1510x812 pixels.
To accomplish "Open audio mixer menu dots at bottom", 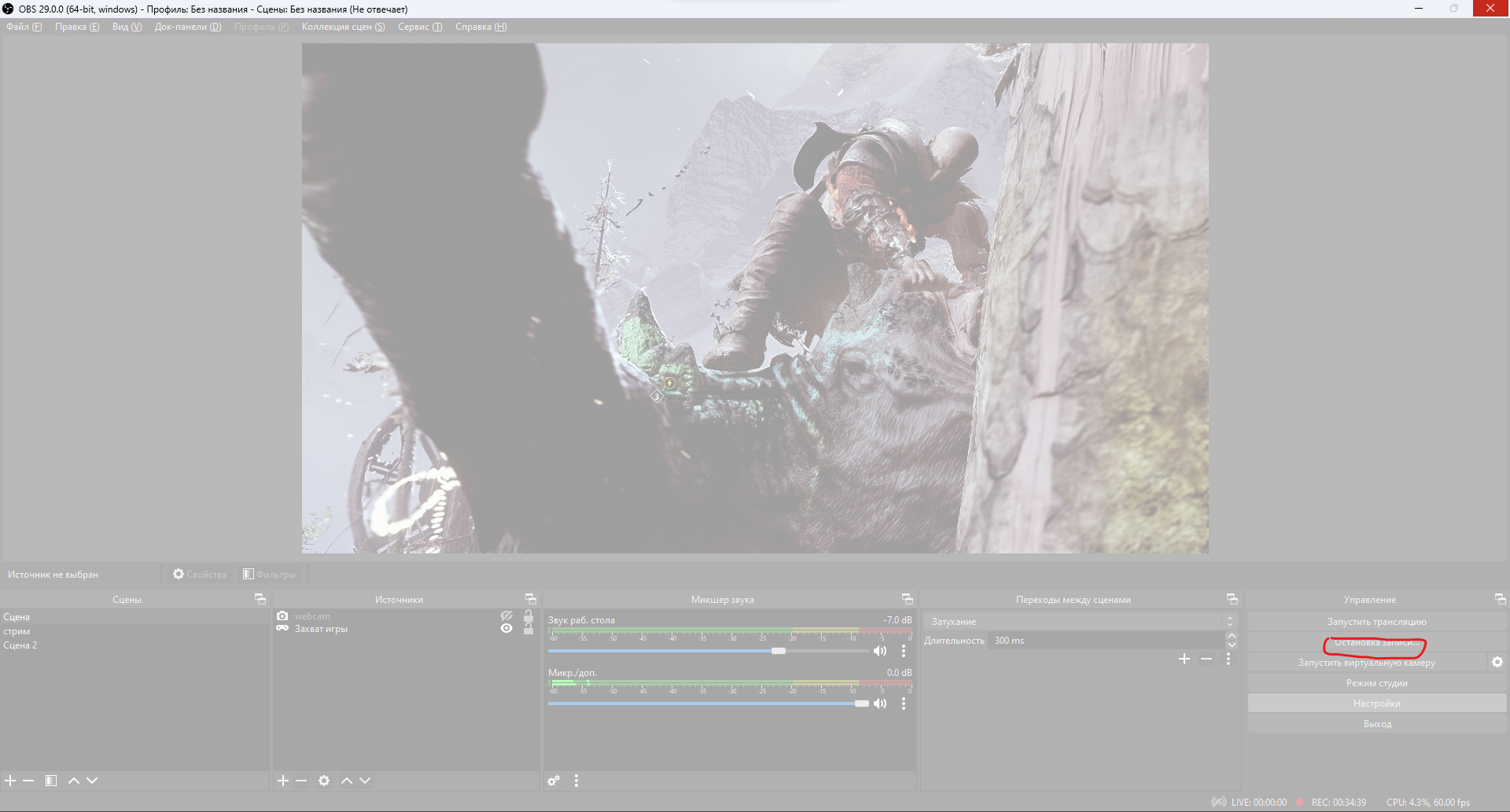I will tap(576, 781).
